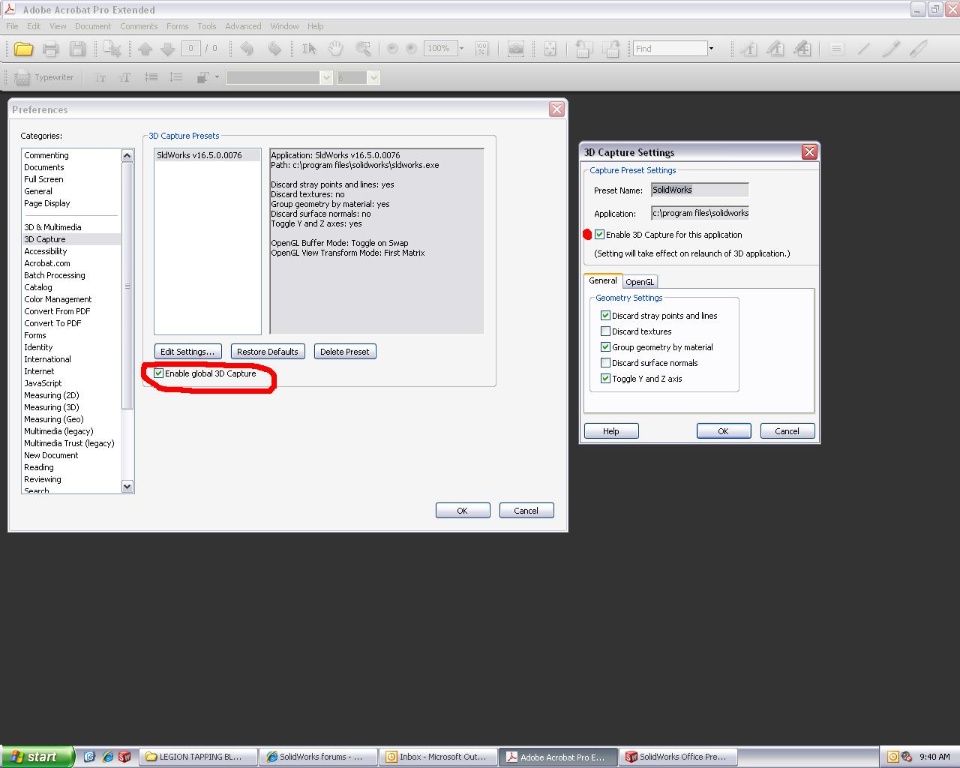Click the Delete Preset button
960x768 pixels.
(345, 352)
